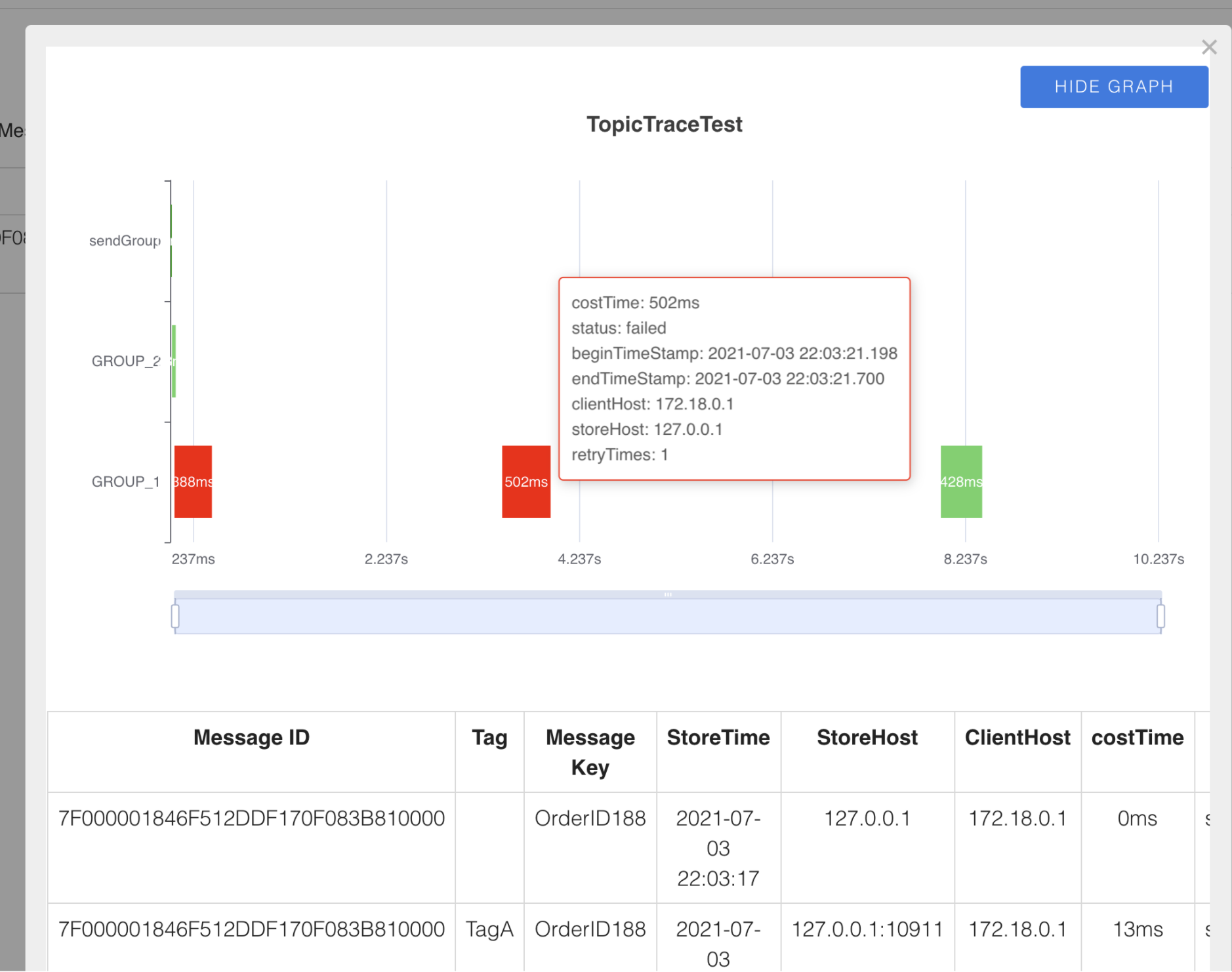1232x972 pixels.
Task: Click the 127.0.0.1:10911 StoreHost cell
Action: [867, 929]
